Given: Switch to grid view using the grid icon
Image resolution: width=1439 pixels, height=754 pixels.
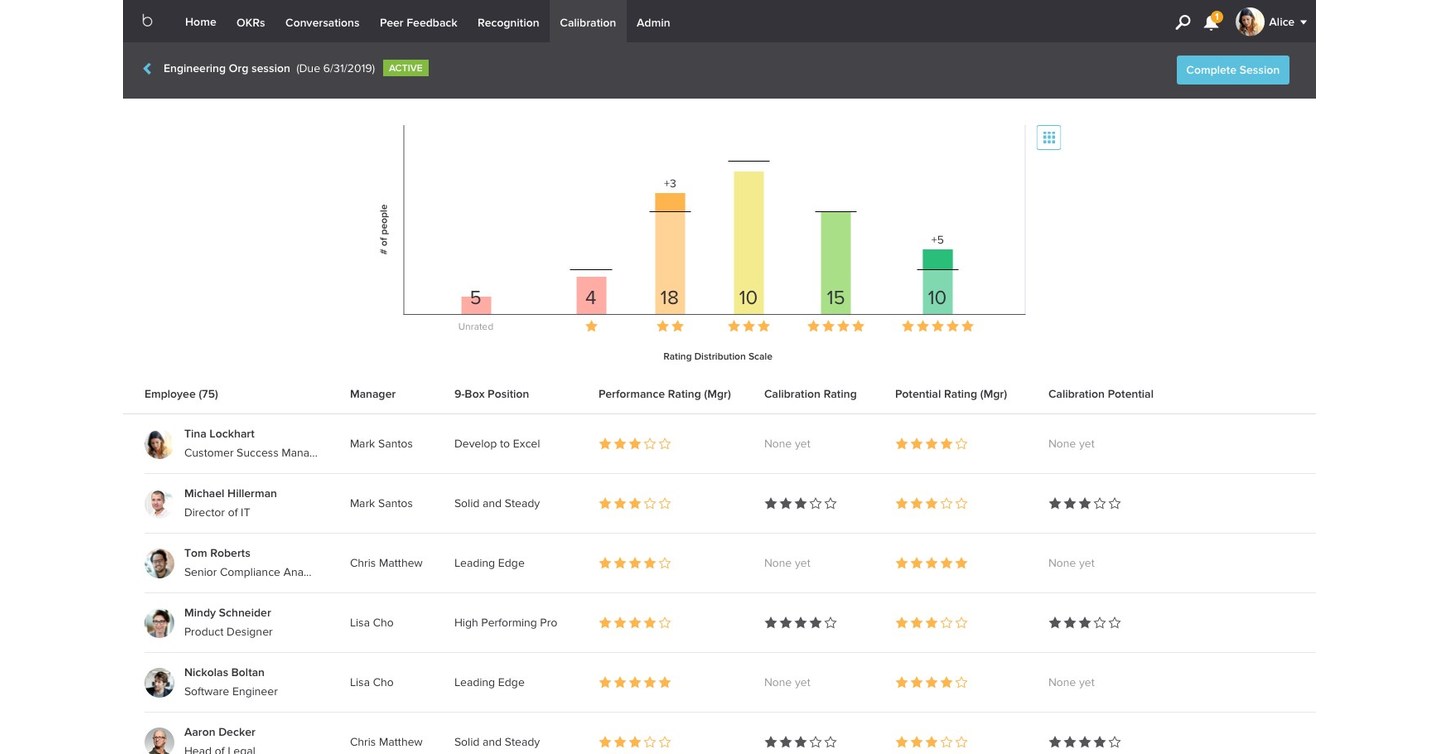Looking at the screenshot, I should 1047,136.
